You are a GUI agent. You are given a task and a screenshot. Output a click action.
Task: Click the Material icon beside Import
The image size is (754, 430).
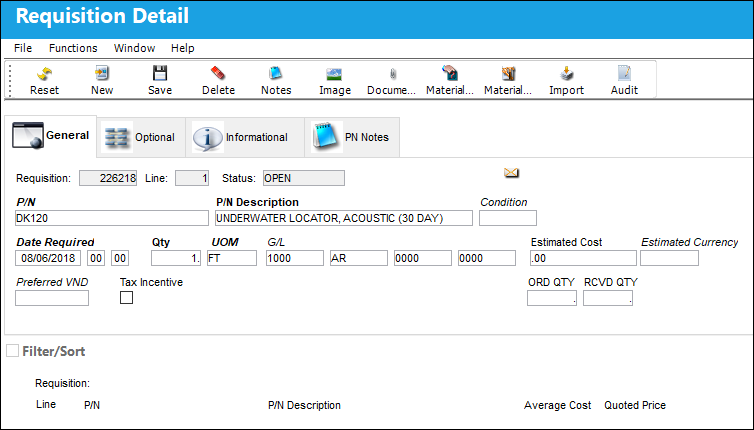pos(508,74)
